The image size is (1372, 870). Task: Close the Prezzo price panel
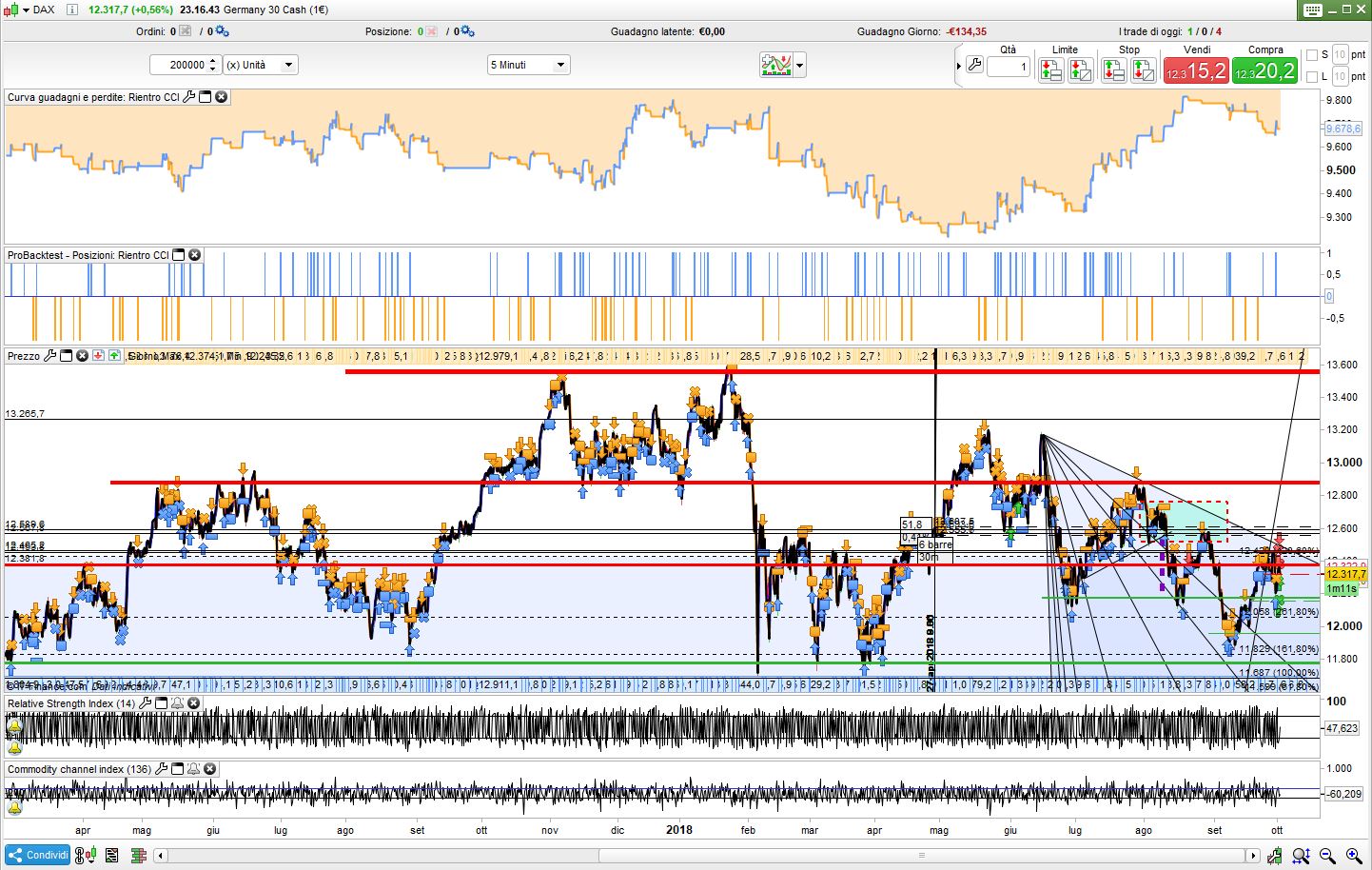(x=82, y=356)
